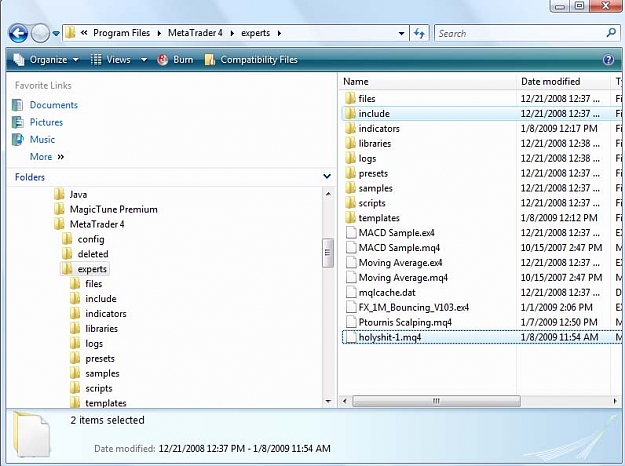625x466 pixels.
Task: Select templates in the folder tree
Action: point(106,403)
